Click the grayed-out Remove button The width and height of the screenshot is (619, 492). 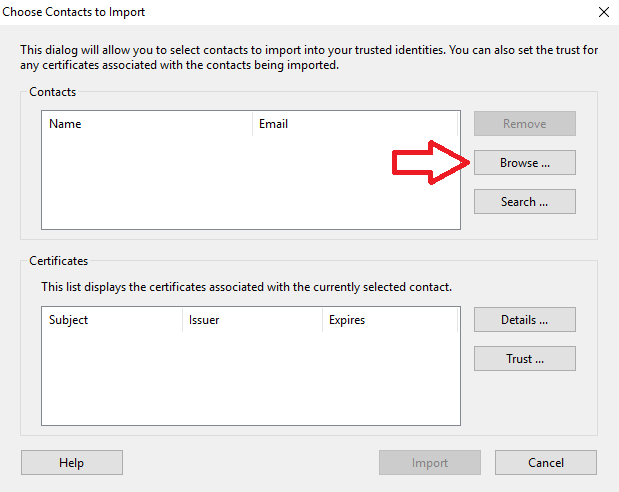[x=524, y=124]
